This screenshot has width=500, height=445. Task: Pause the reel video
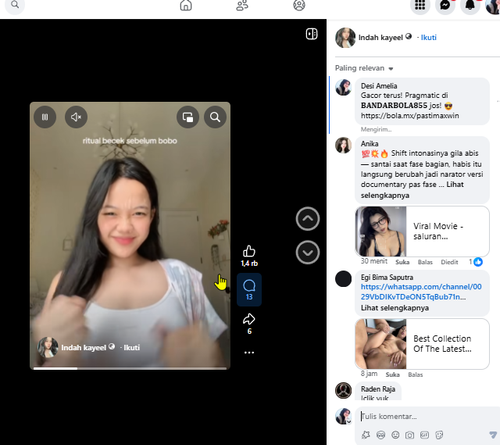(x=45, y=117)
